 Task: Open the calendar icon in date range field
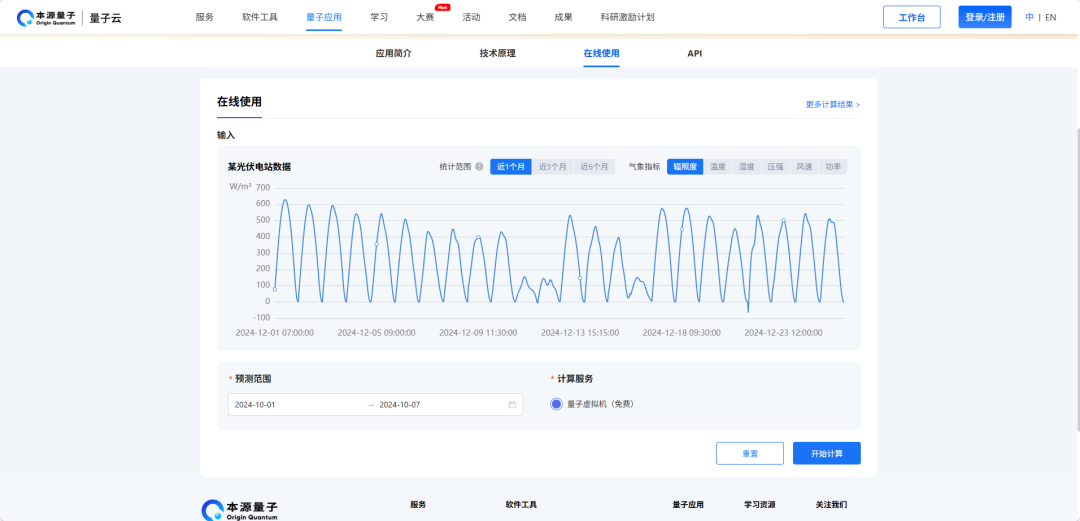pyautogui.click(x=512, y=405)
